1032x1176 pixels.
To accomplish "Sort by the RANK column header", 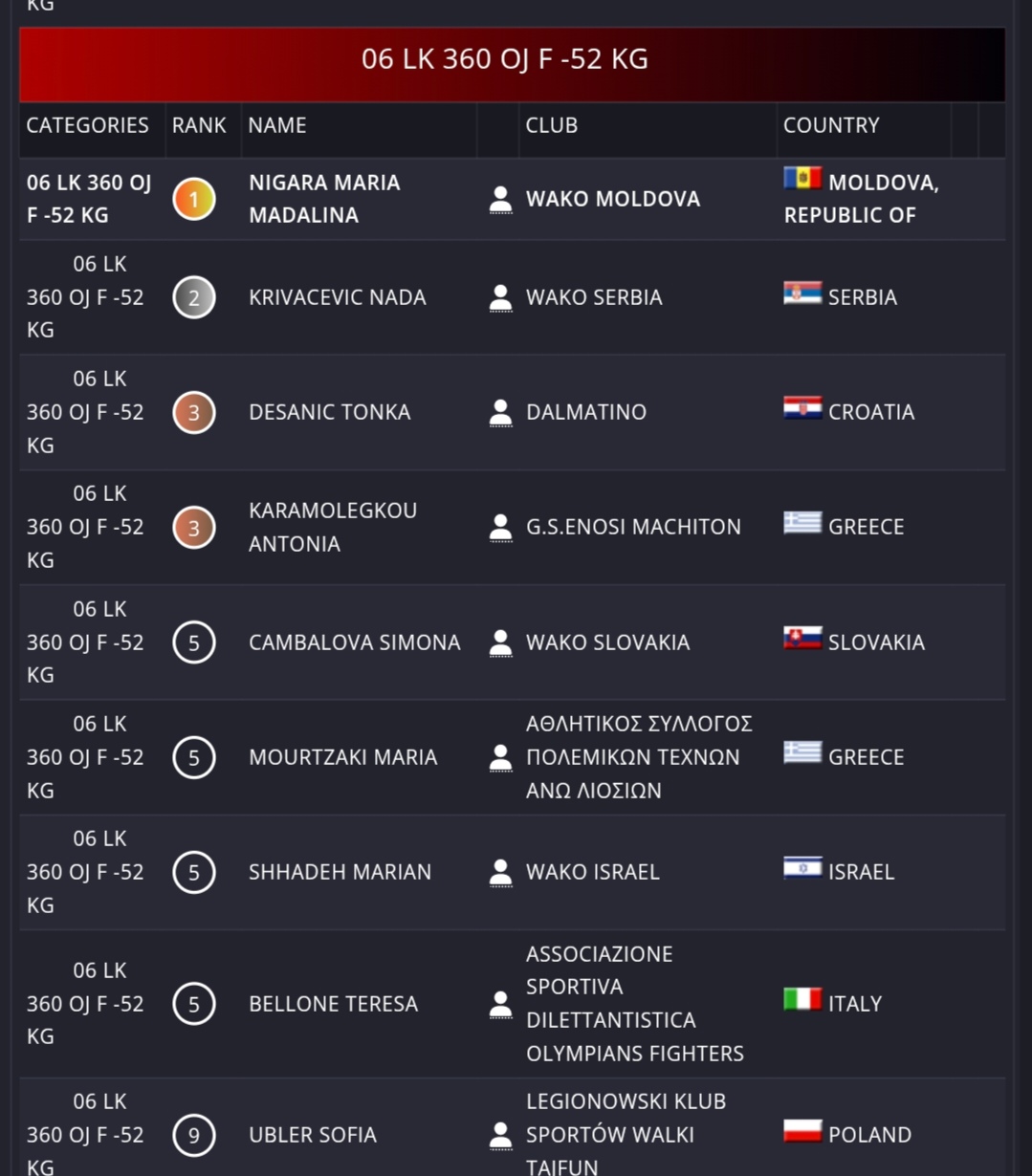I will 199,125.
